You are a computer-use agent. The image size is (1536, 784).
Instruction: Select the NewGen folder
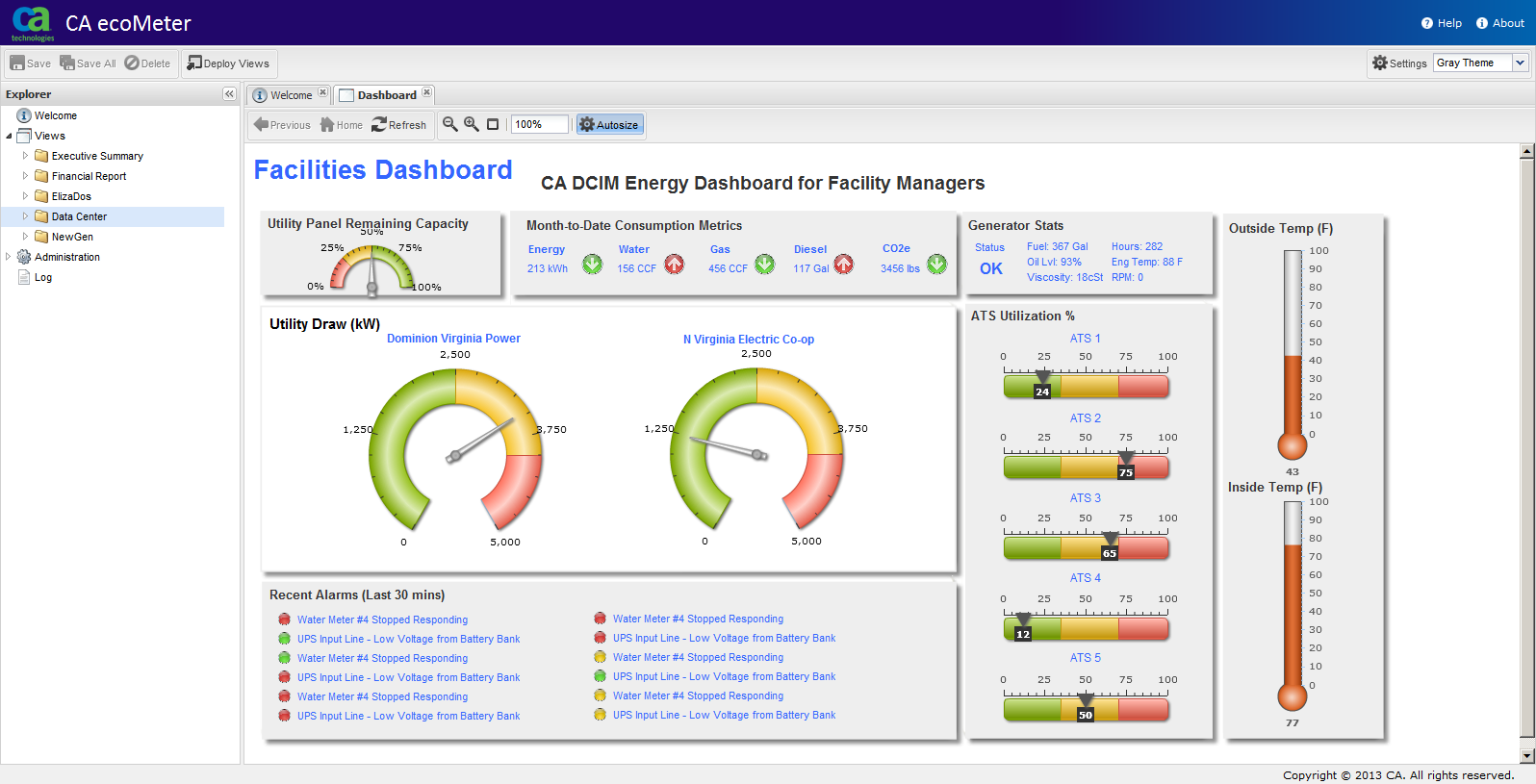(x=72, y=237)
